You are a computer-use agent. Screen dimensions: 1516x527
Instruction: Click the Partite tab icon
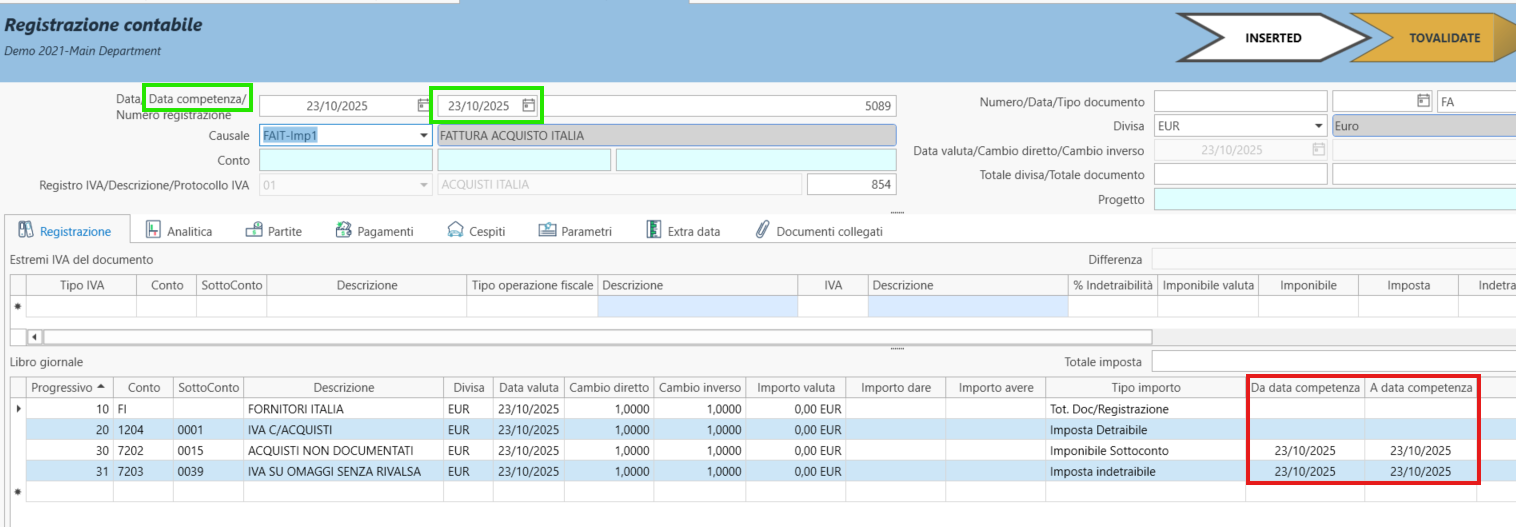(254, 231)
